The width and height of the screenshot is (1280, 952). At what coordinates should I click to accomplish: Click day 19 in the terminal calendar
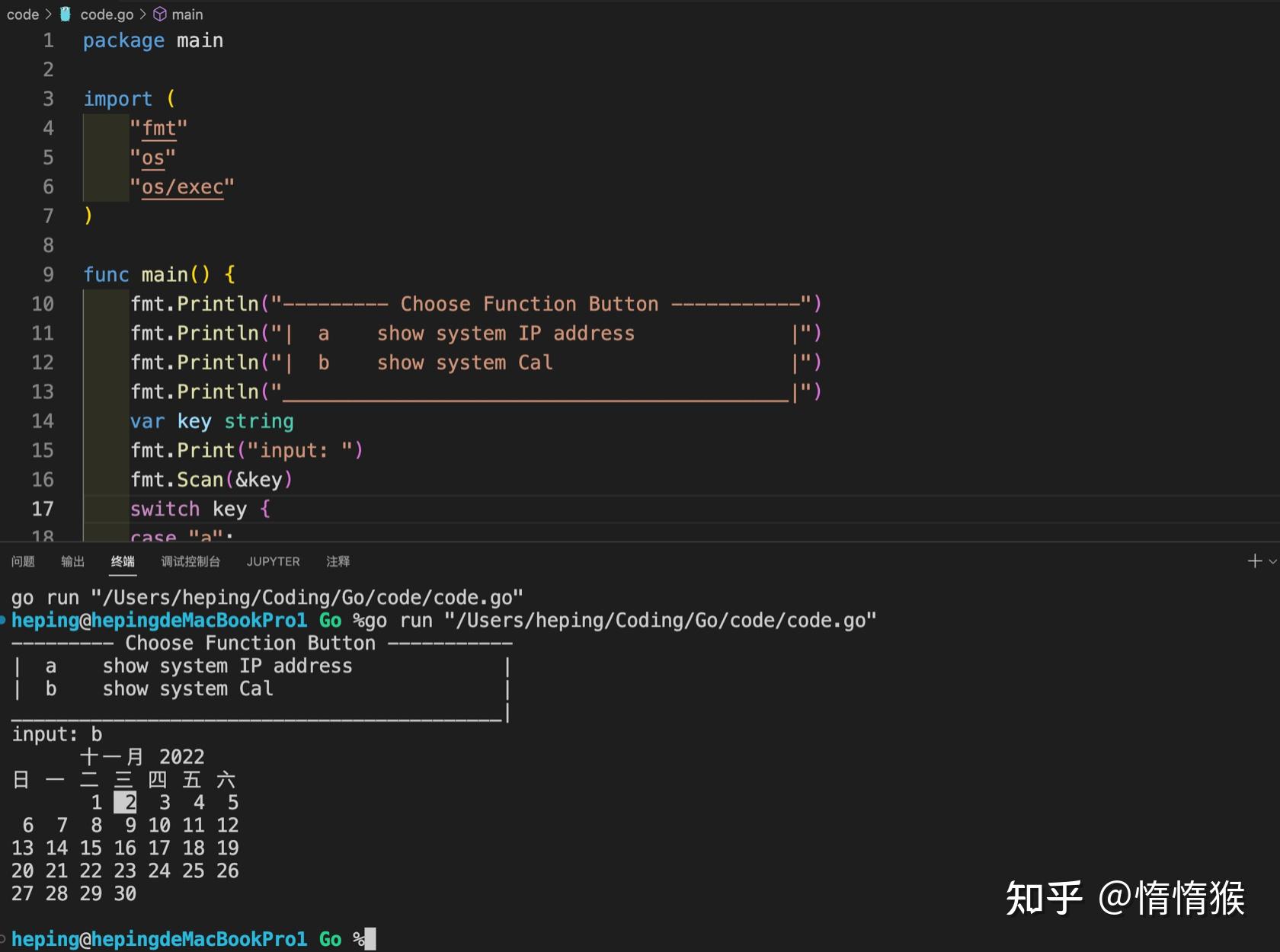228,848
